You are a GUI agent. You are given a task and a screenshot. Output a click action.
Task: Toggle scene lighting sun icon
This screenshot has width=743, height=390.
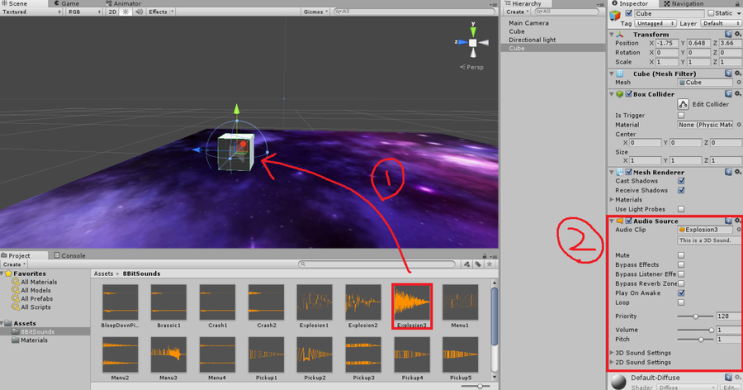(126, 11)
